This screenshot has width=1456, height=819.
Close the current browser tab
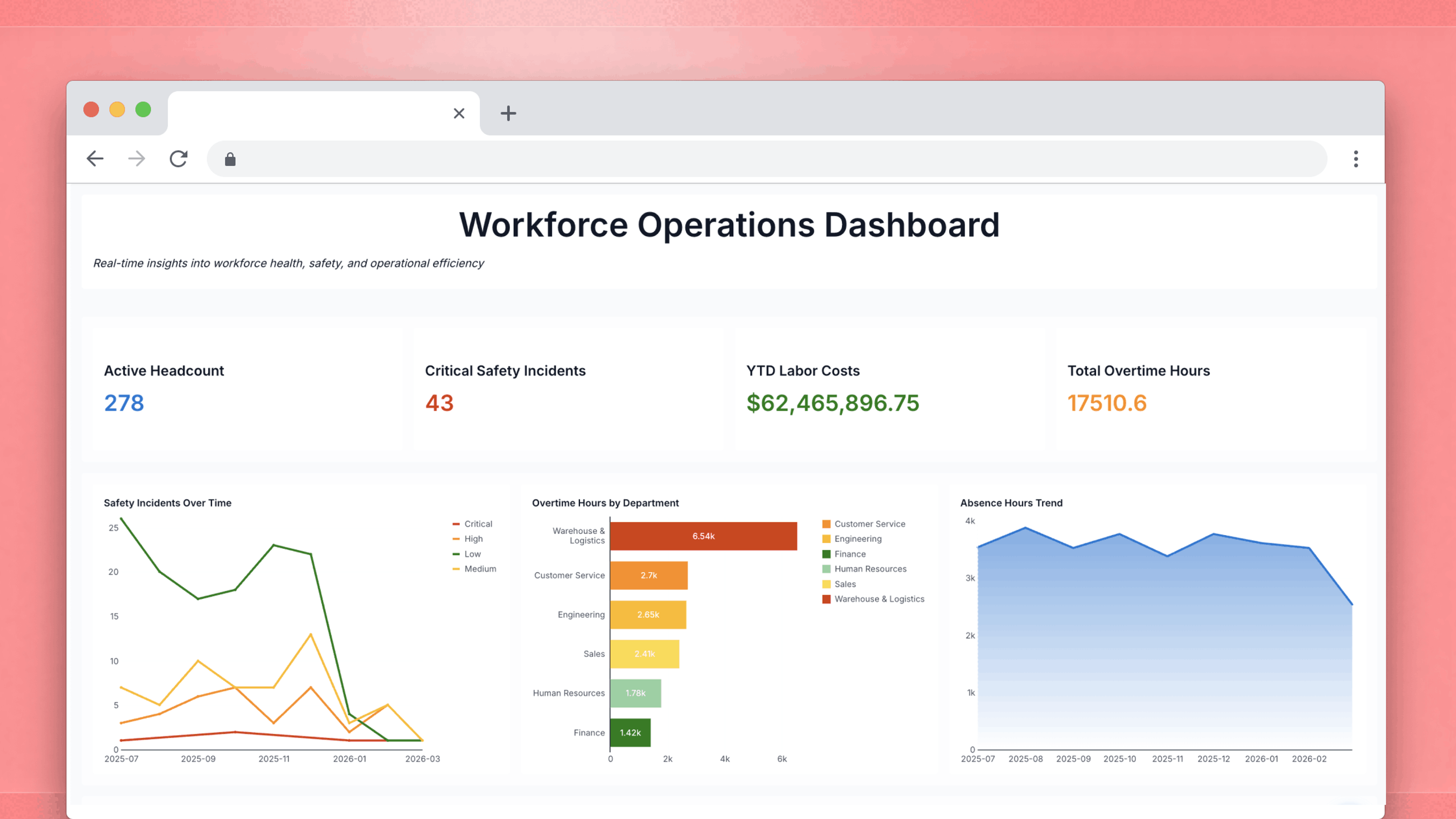(459, 113)
